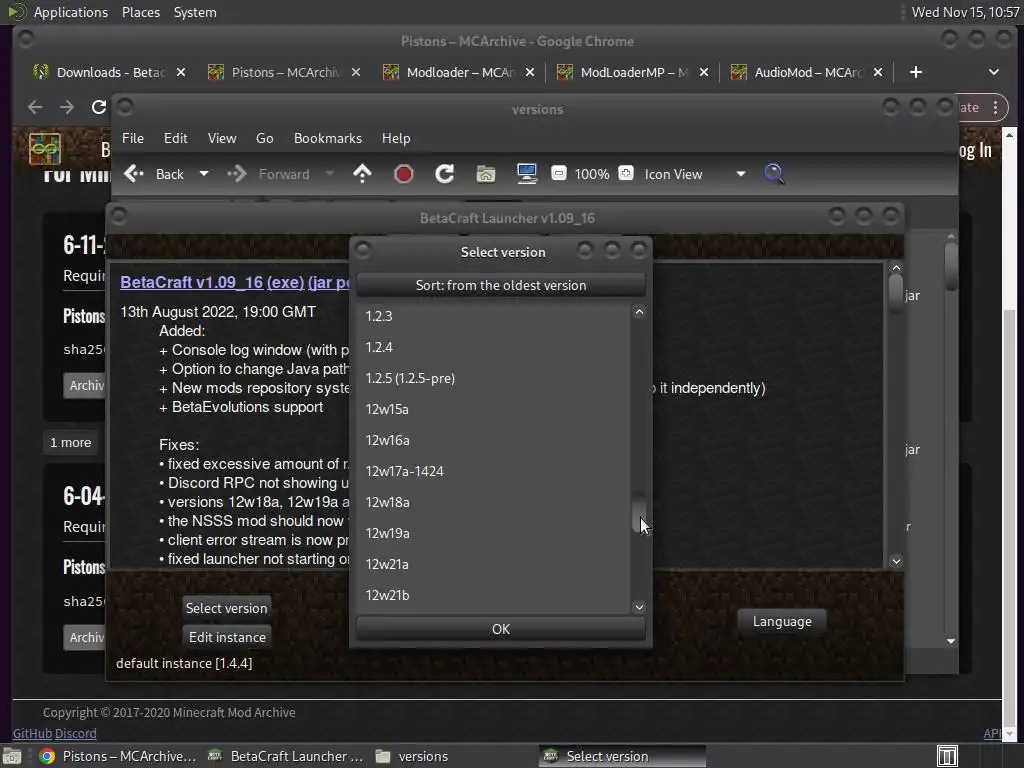Screen dimensions: 1024x768
Task: Click the MCArchive site logo
Action: click(44, 149)
